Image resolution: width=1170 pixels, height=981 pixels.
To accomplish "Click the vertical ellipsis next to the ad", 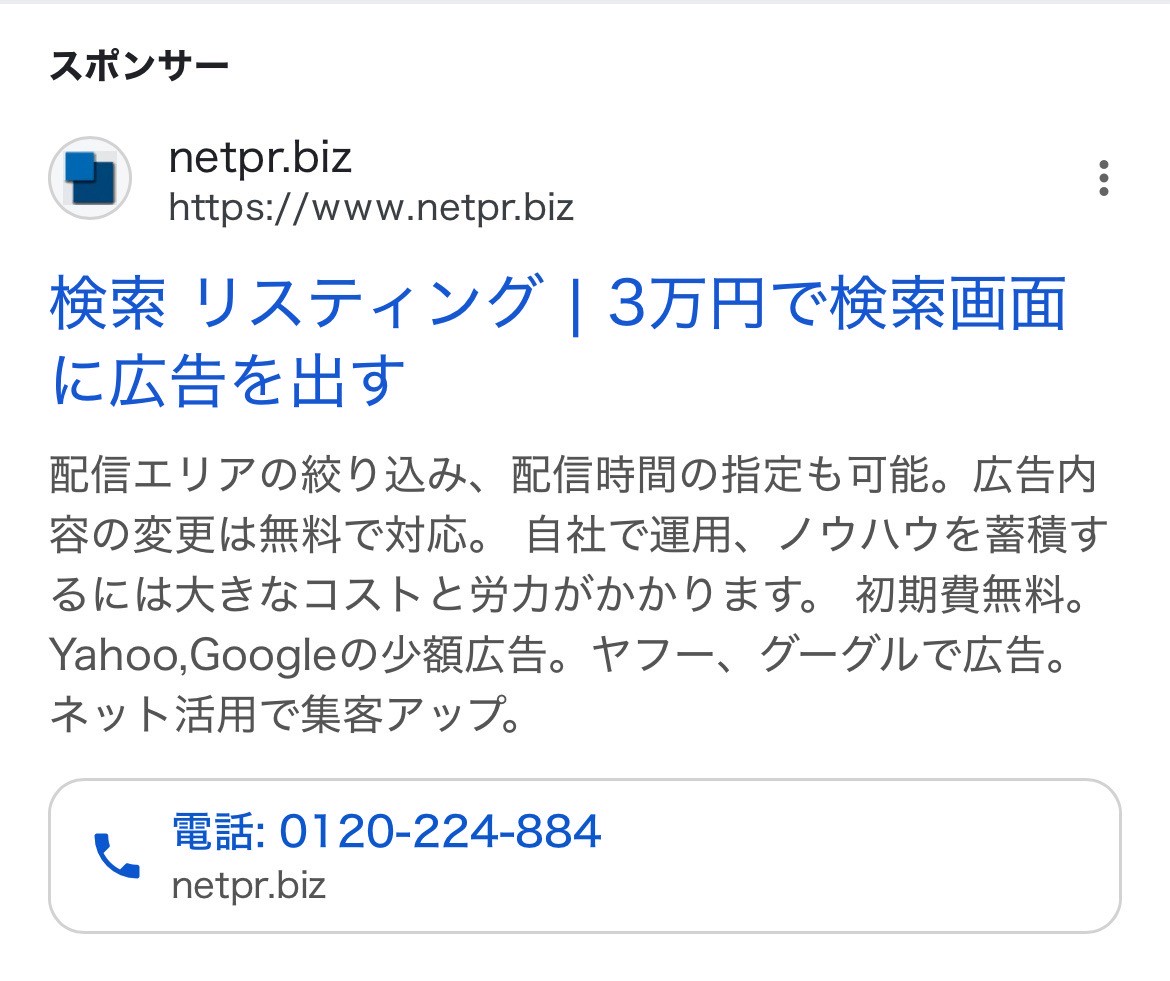I will pos(1104,178).
